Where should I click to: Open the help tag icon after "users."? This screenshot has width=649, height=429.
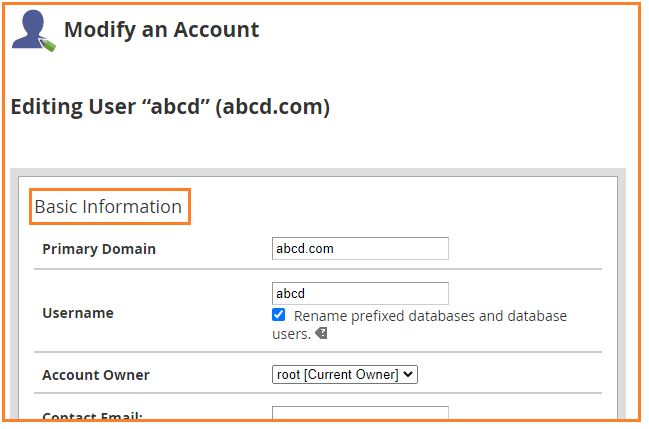pos(322,333)
